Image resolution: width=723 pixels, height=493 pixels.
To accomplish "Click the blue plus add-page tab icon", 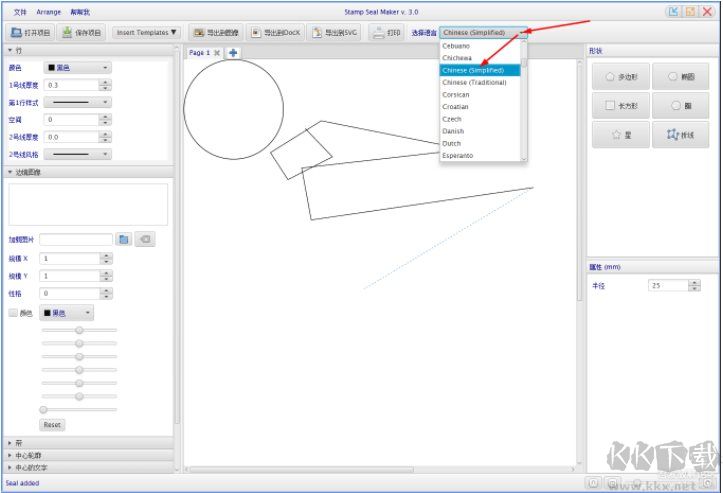I will 233,53.
